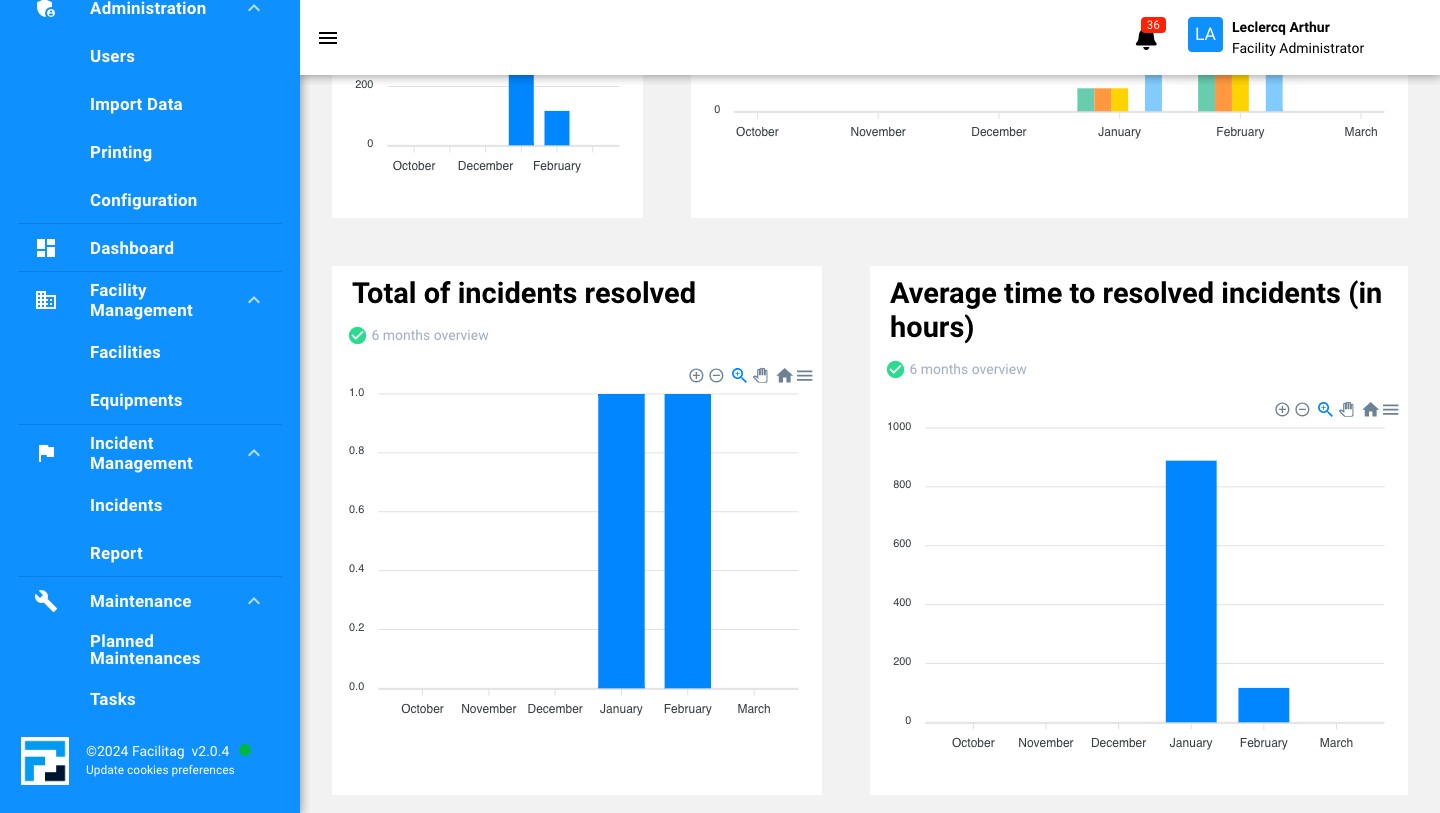The image size is (1440, 813).
Task: Click the 6 months overview checkmark on resolved incidents
Action: tap(357, 335)
